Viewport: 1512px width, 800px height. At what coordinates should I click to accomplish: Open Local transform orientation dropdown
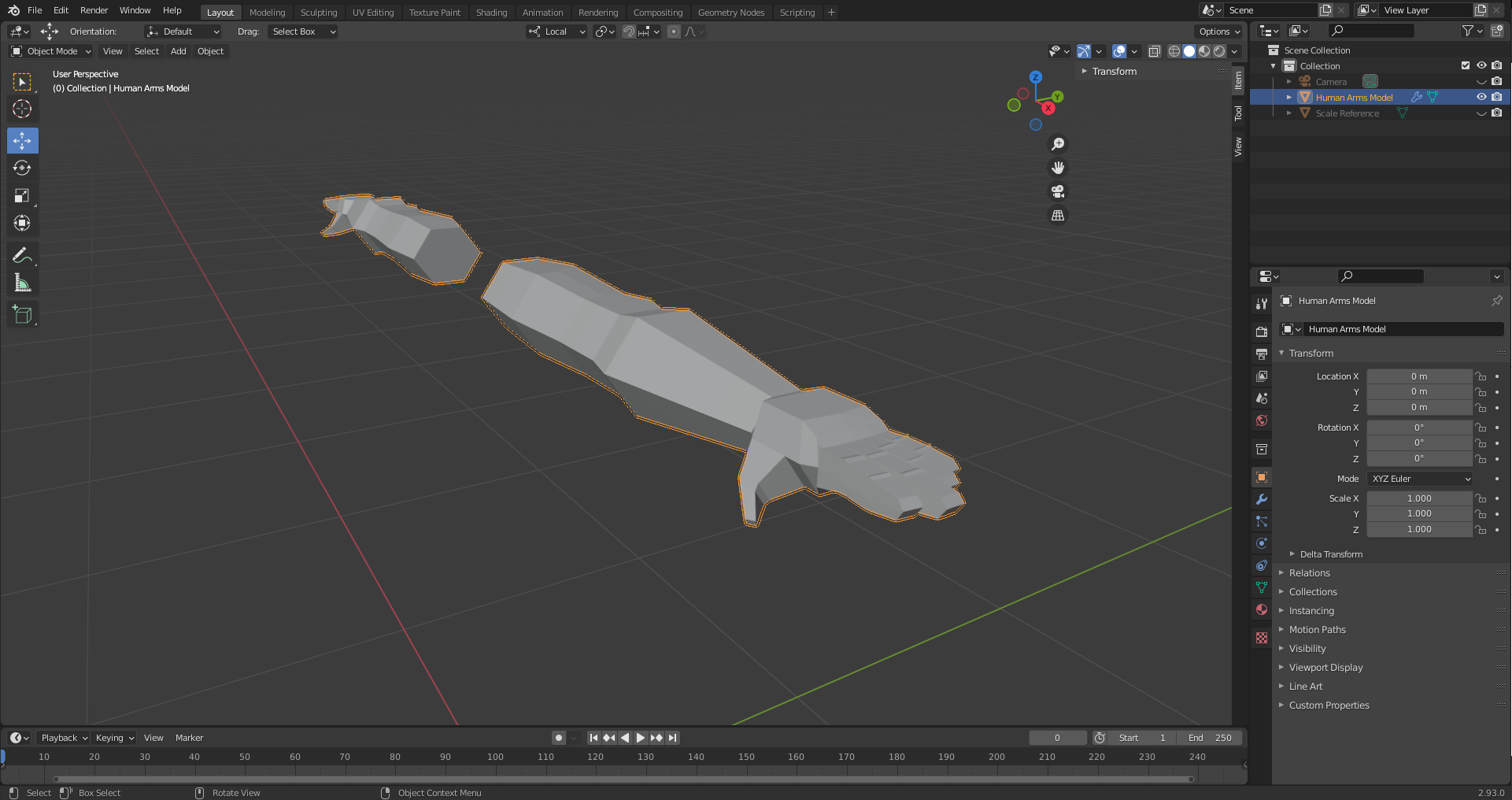tap(557, 31)
